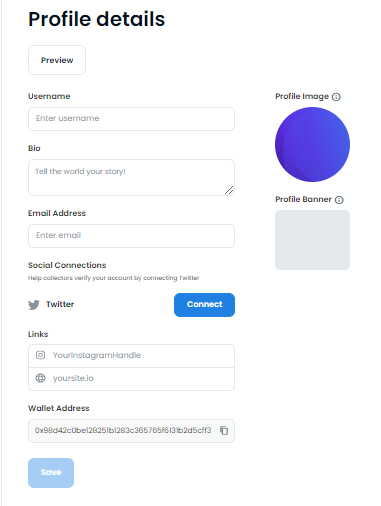Click the Save button
This screenshot has height=506, width=381.
point(51,473)
